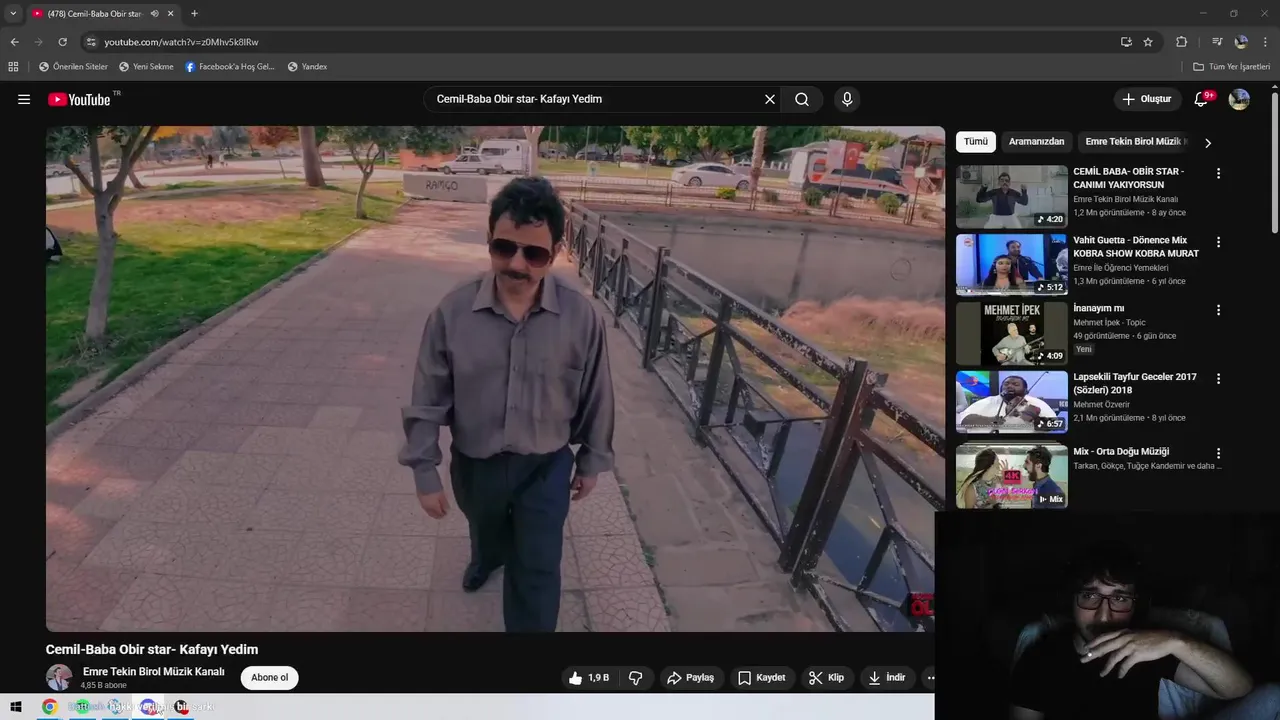Screen dimensions: 1280x720
Task: Open Vahit Guetta Dönence Mix thumbnail
Action: pos(1012,265)
